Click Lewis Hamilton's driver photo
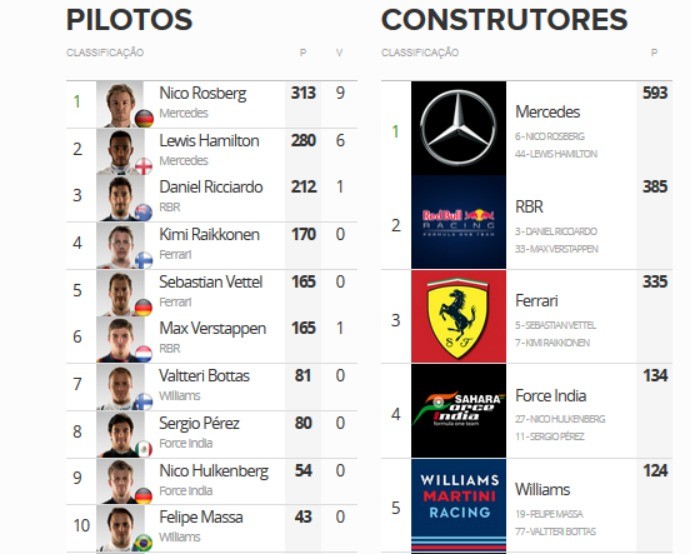 point(122,150)
